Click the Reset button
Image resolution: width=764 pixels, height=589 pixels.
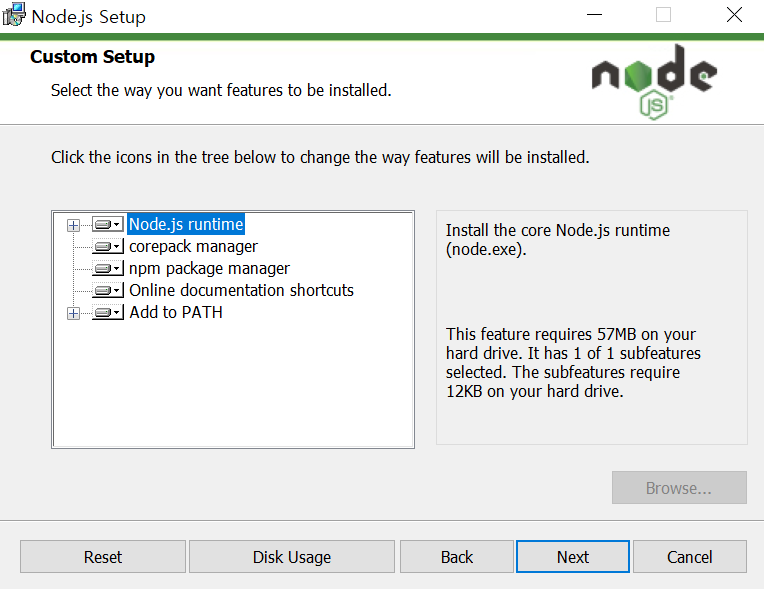[x=103, y=556]
